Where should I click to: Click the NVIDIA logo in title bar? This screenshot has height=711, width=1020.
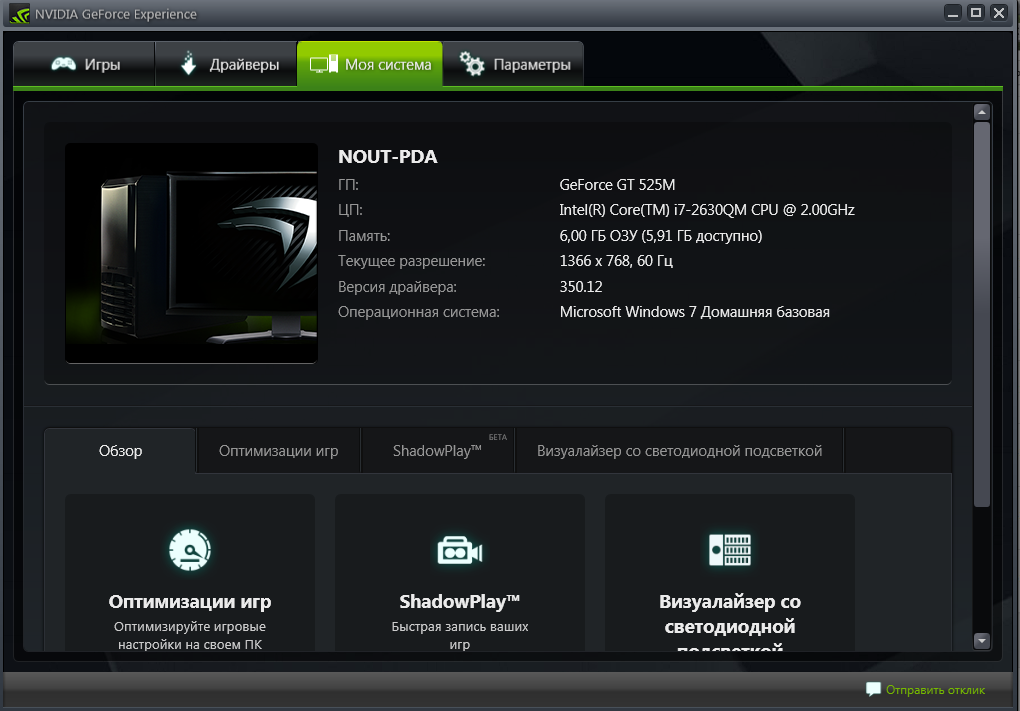coord(20,14)
